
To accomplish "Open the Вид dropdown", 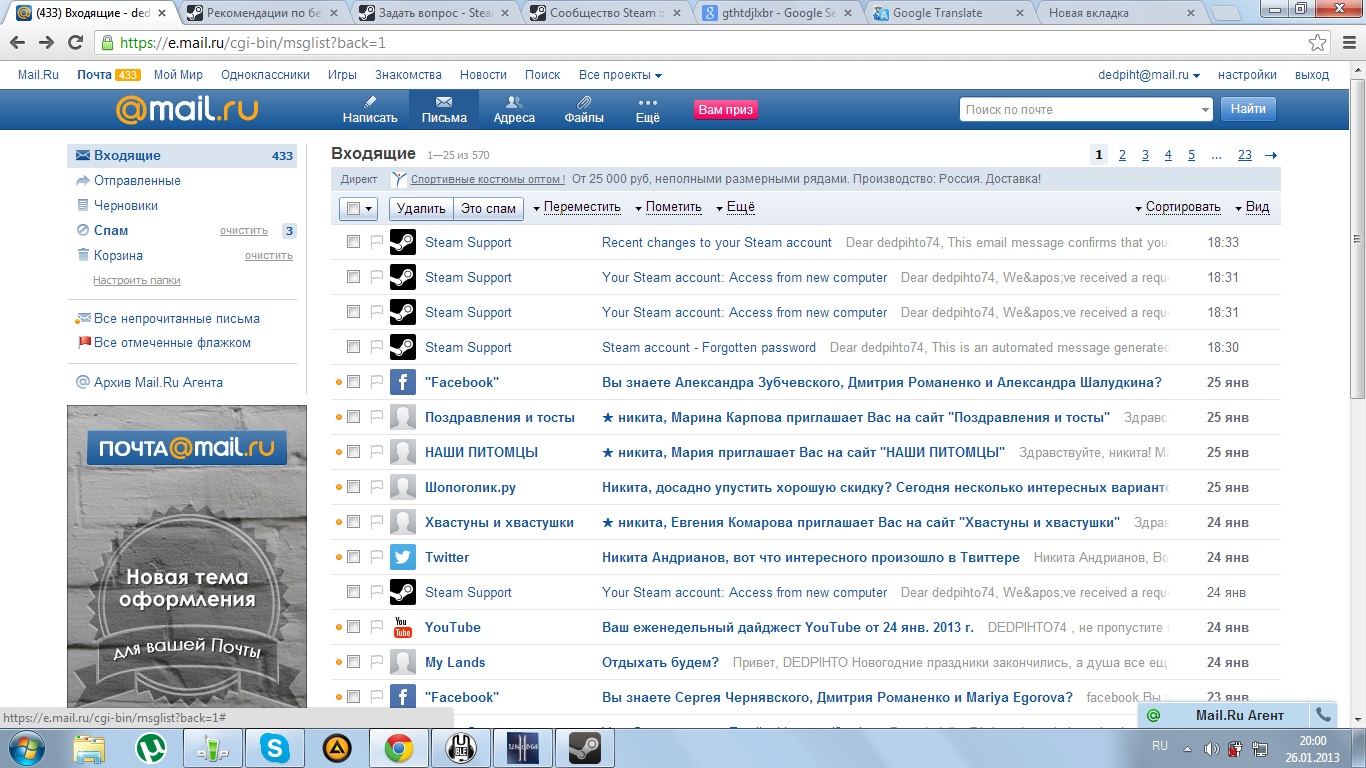I will click(x=1252, y=208).
